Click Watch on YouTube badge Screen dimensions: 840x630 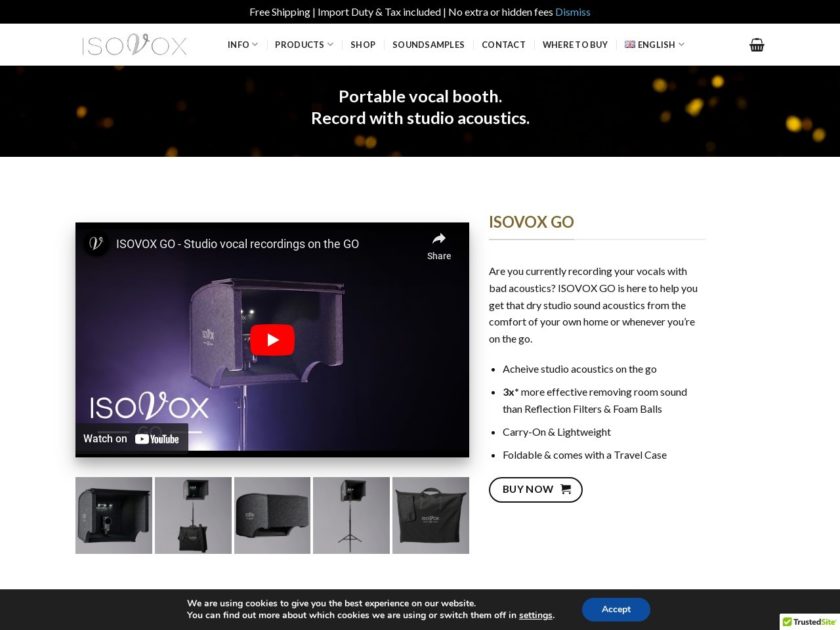[131, 438]
